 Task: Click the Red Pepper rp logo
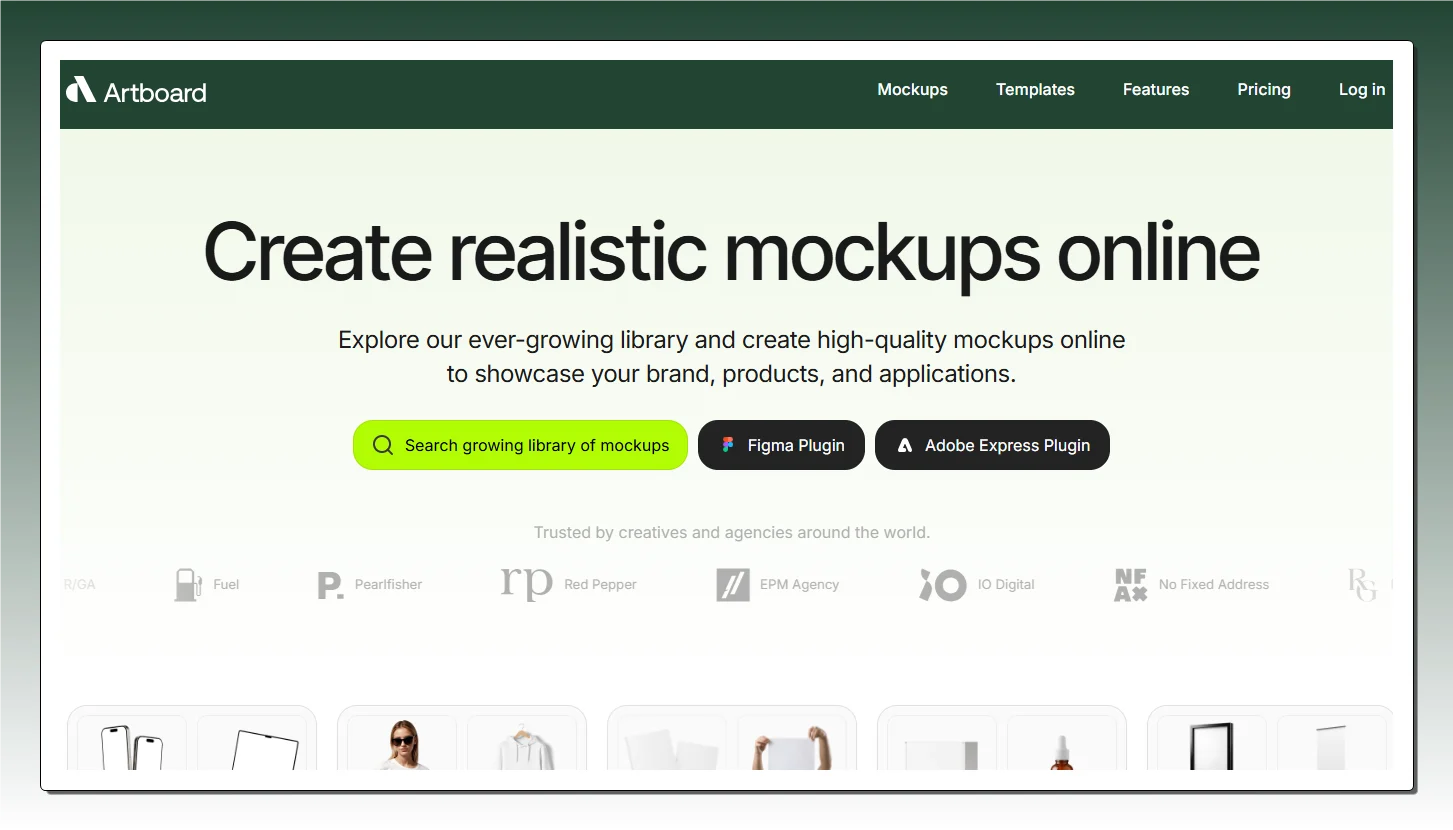click(526, 584)
